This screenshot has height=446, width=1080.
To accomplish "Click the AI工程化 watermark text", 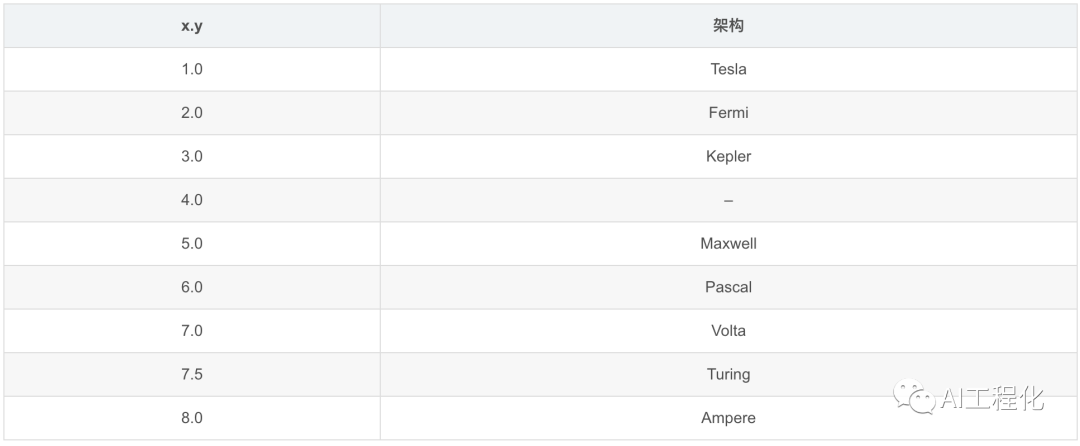I will (x=992, y=399).
